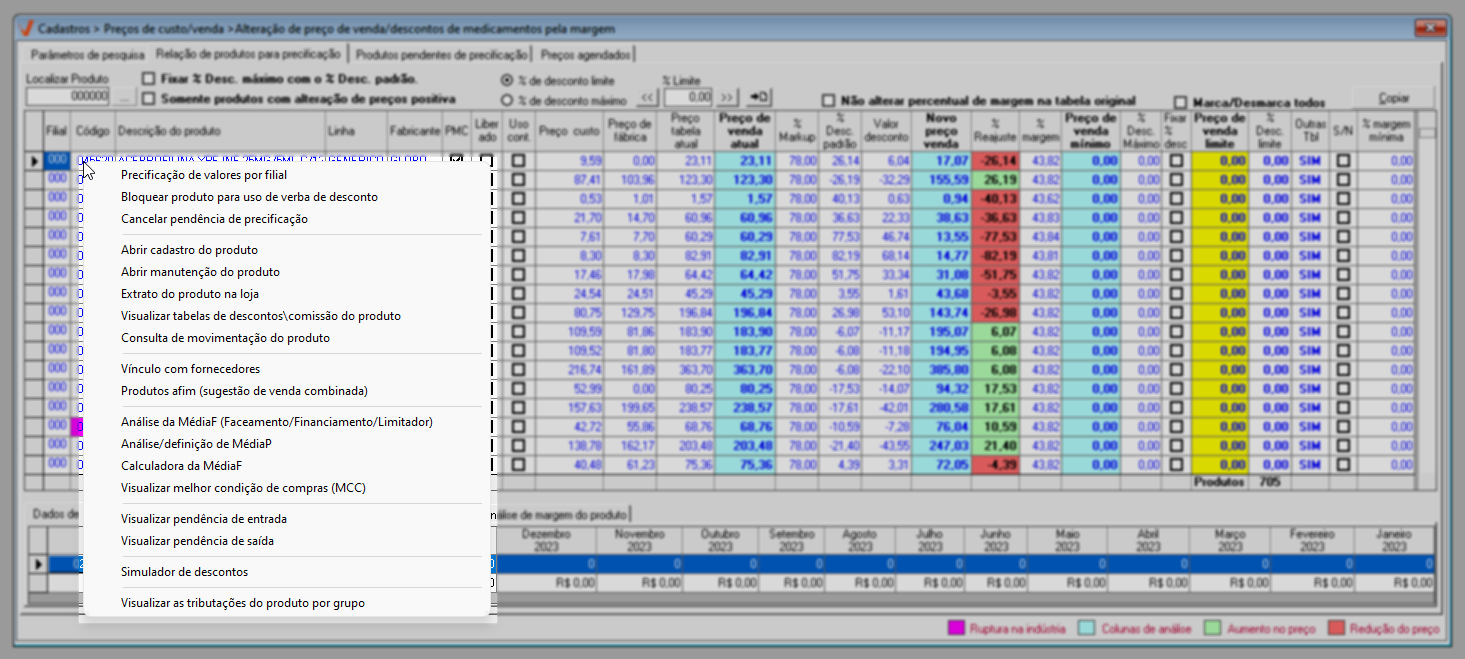Click the magenta 'Ruptura na indústria' legend swatch
Viewport: 1465px width, 659px height.
coord(956,628)
